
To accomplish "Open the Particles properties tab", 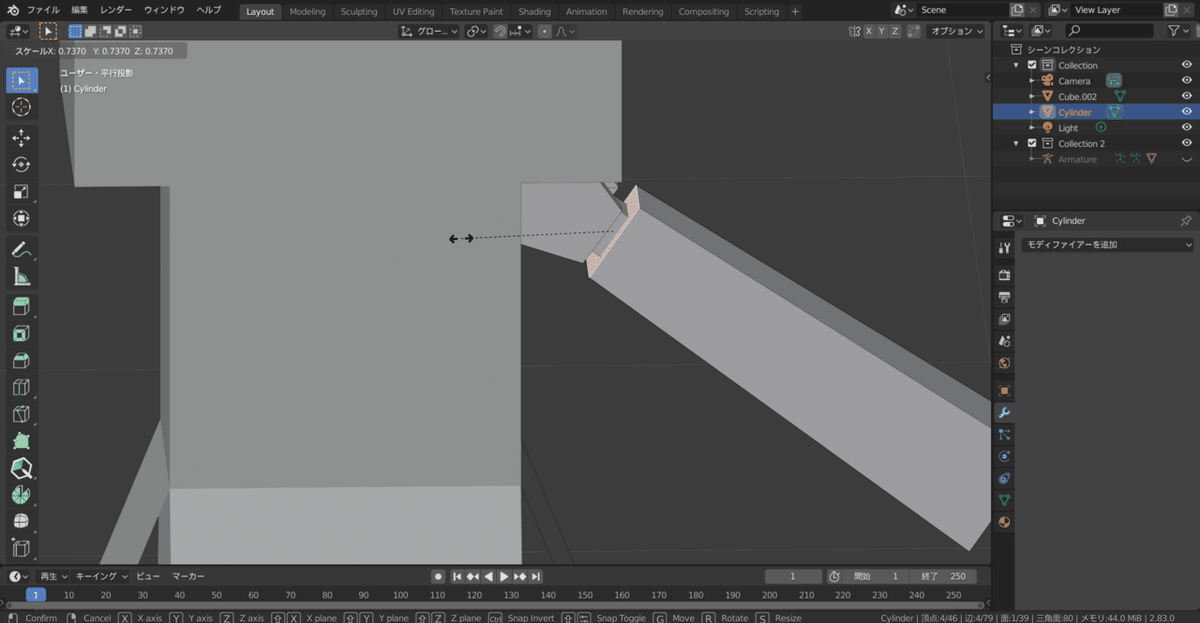I will click(1004, 435).
